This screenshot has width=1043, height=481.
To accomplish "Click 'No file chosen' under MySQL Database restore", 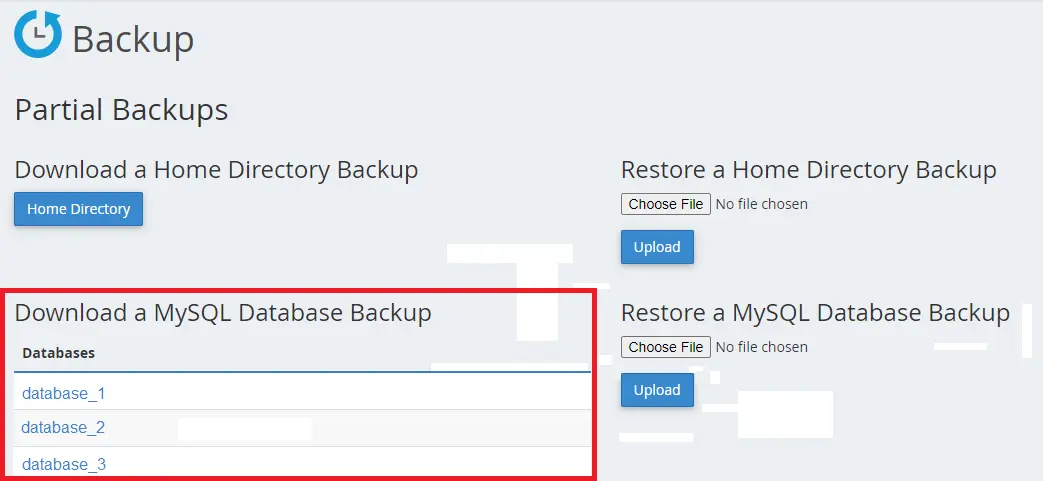I will tap(762, 347).
